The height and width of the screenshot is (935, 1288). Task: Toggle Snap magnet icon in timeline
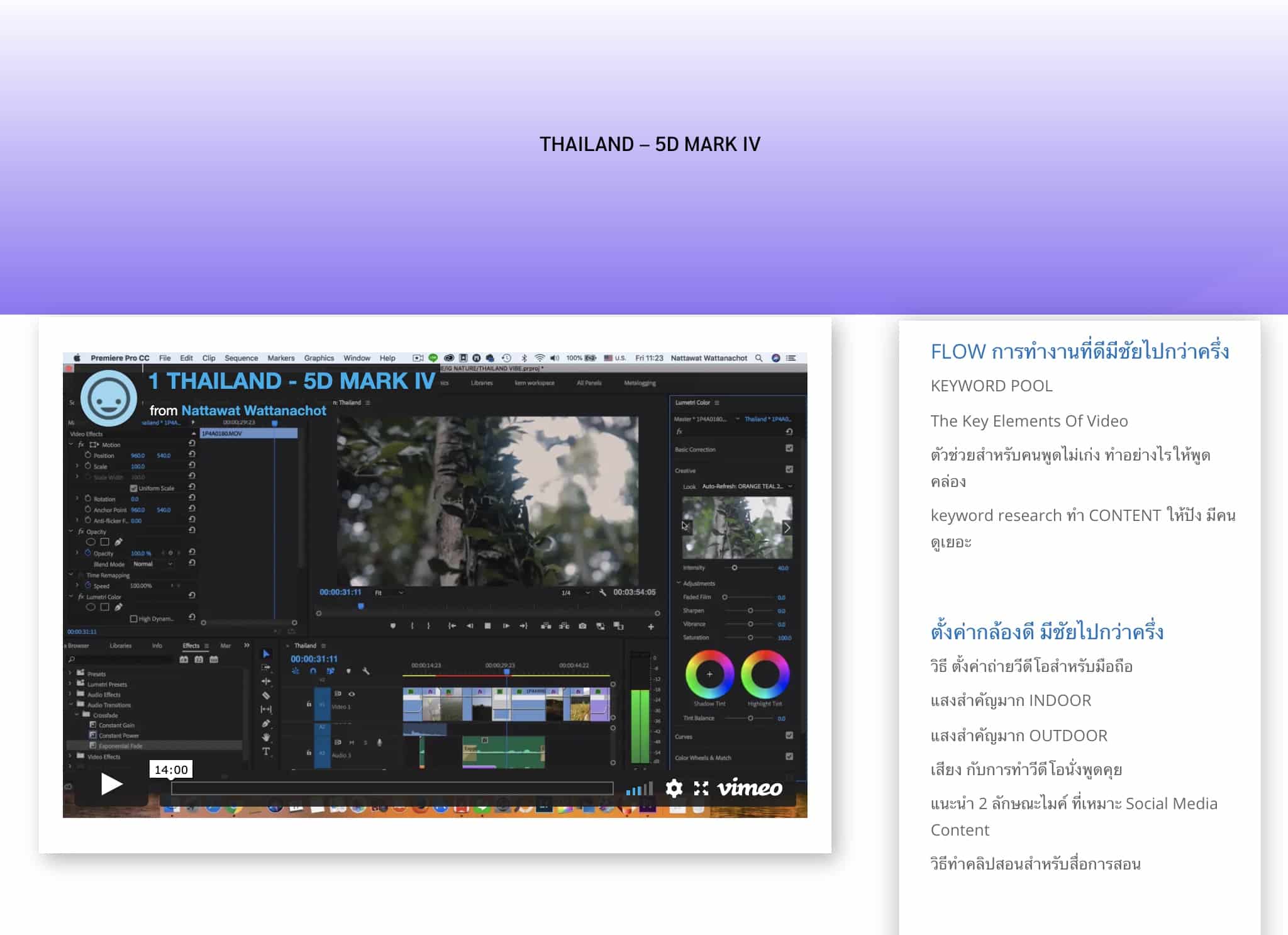[x=313, y=671]
